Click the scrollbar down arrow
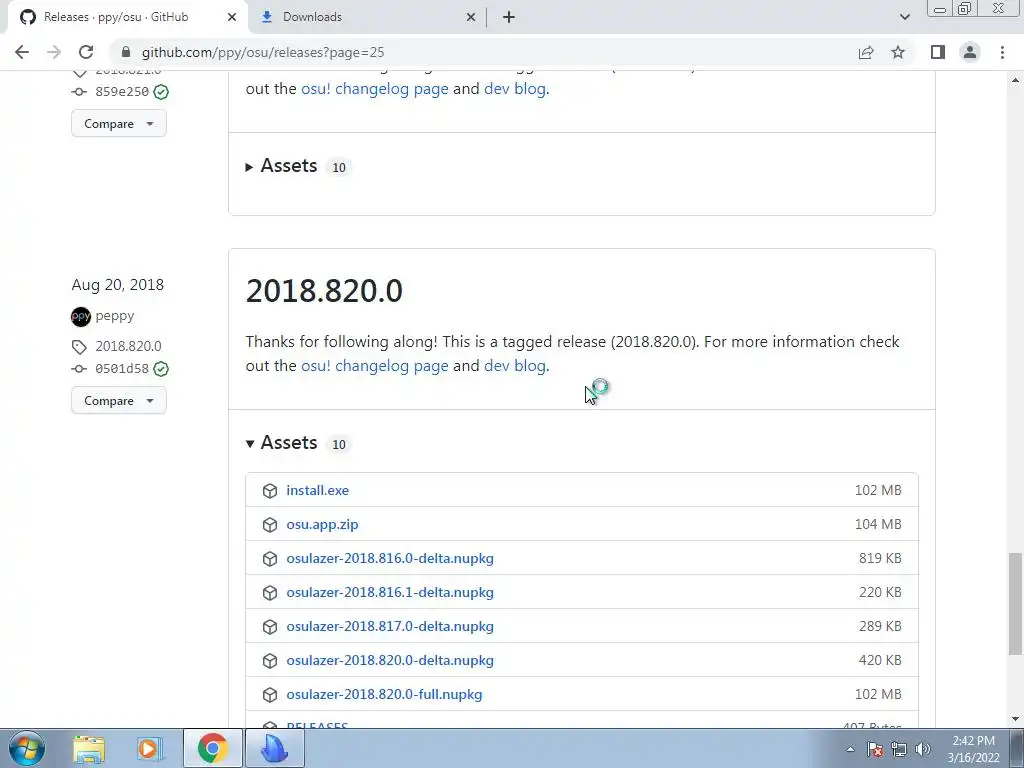The image size is (1024, 768). click(1015, 719)
